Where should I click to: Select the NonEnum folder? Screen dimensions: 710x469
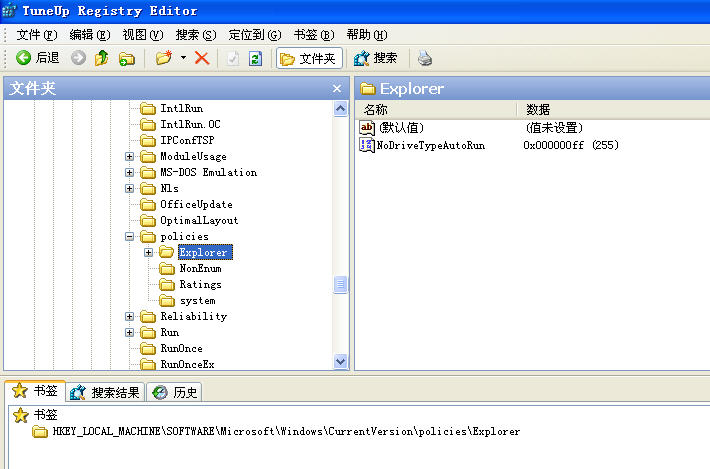click(x=190, y=268)
